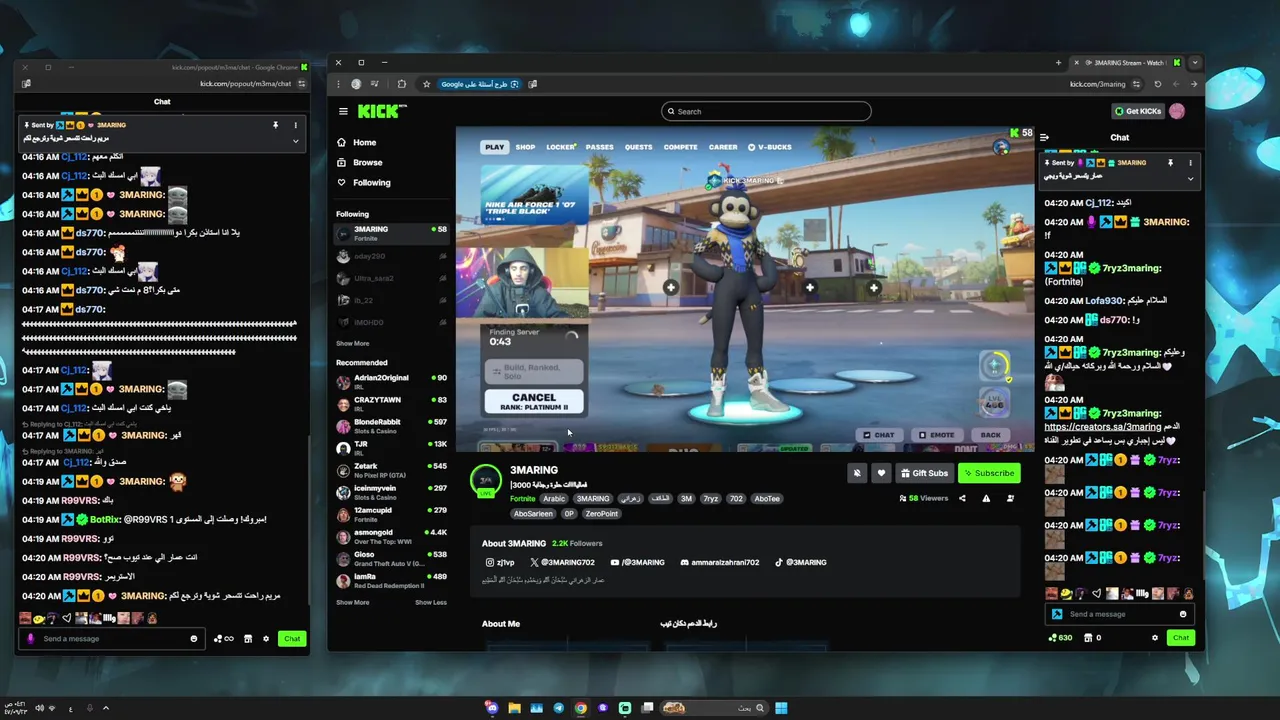Reload the page in Chrome toolbar
The width and height of the screenshot is (1280, 720).
1158,84
